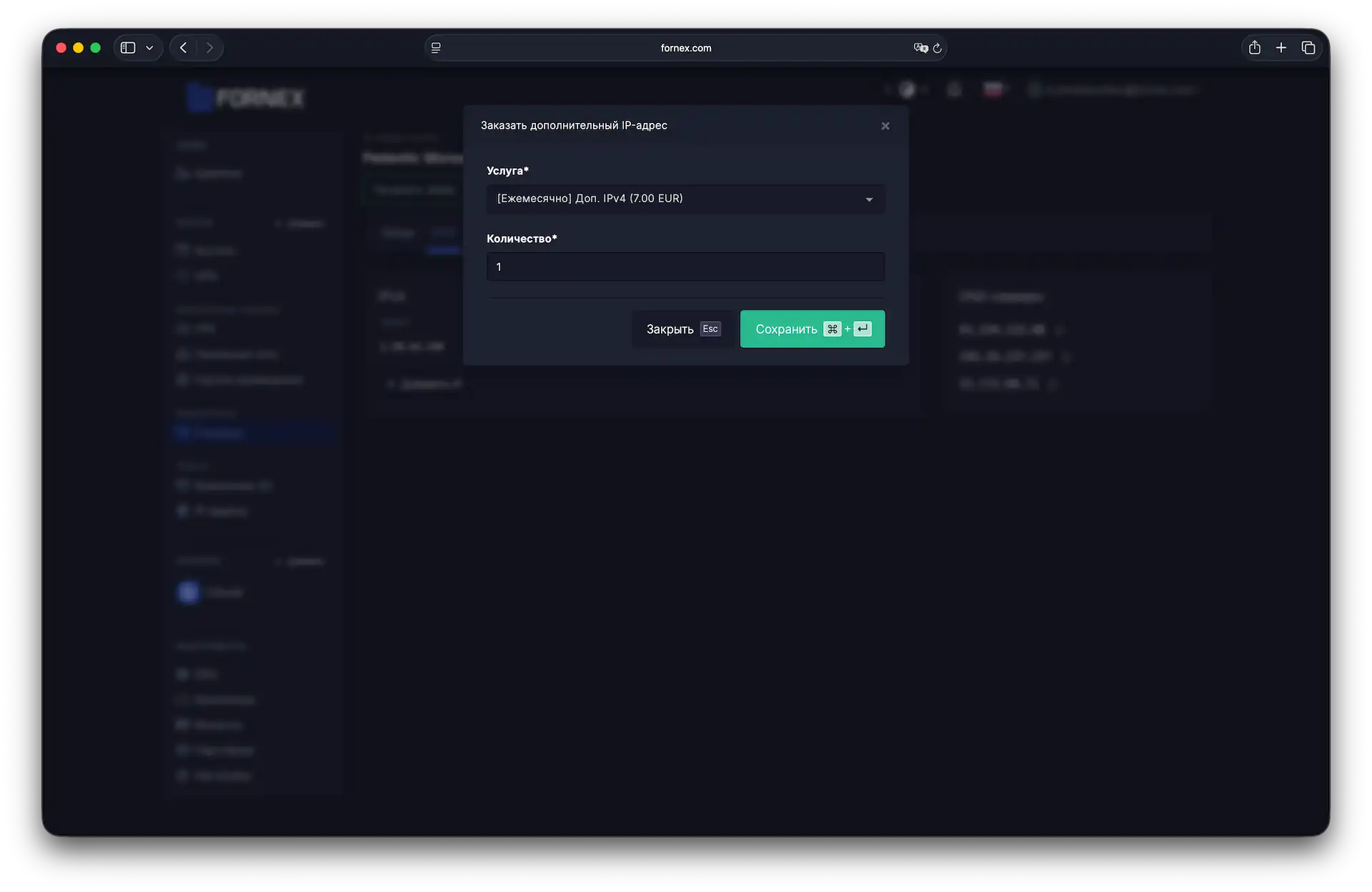
Task: Toggle the Safari sidebar icon
Action: [128, 48]
